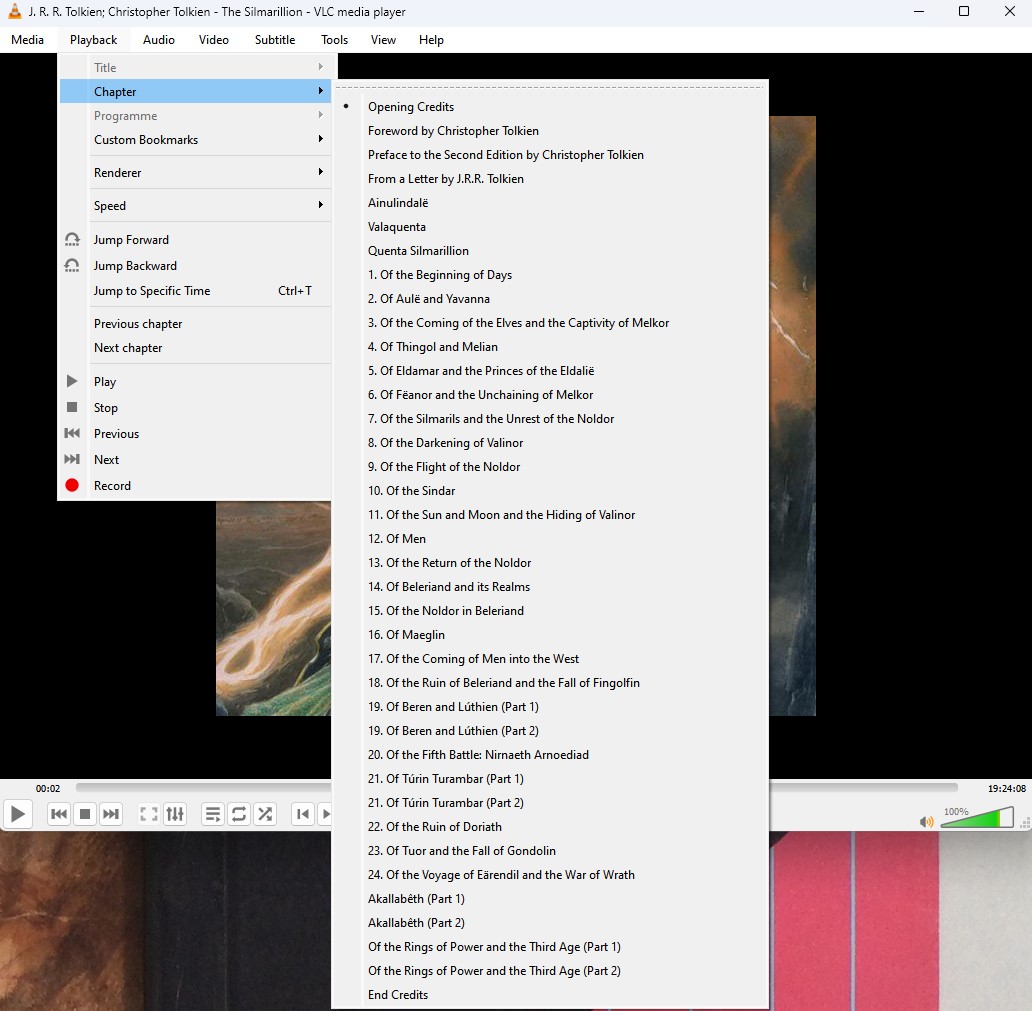Select Stop from the Playback menu
Image resolution: width=1032 pixels, height=1011 pixels.
click(195, 407)
